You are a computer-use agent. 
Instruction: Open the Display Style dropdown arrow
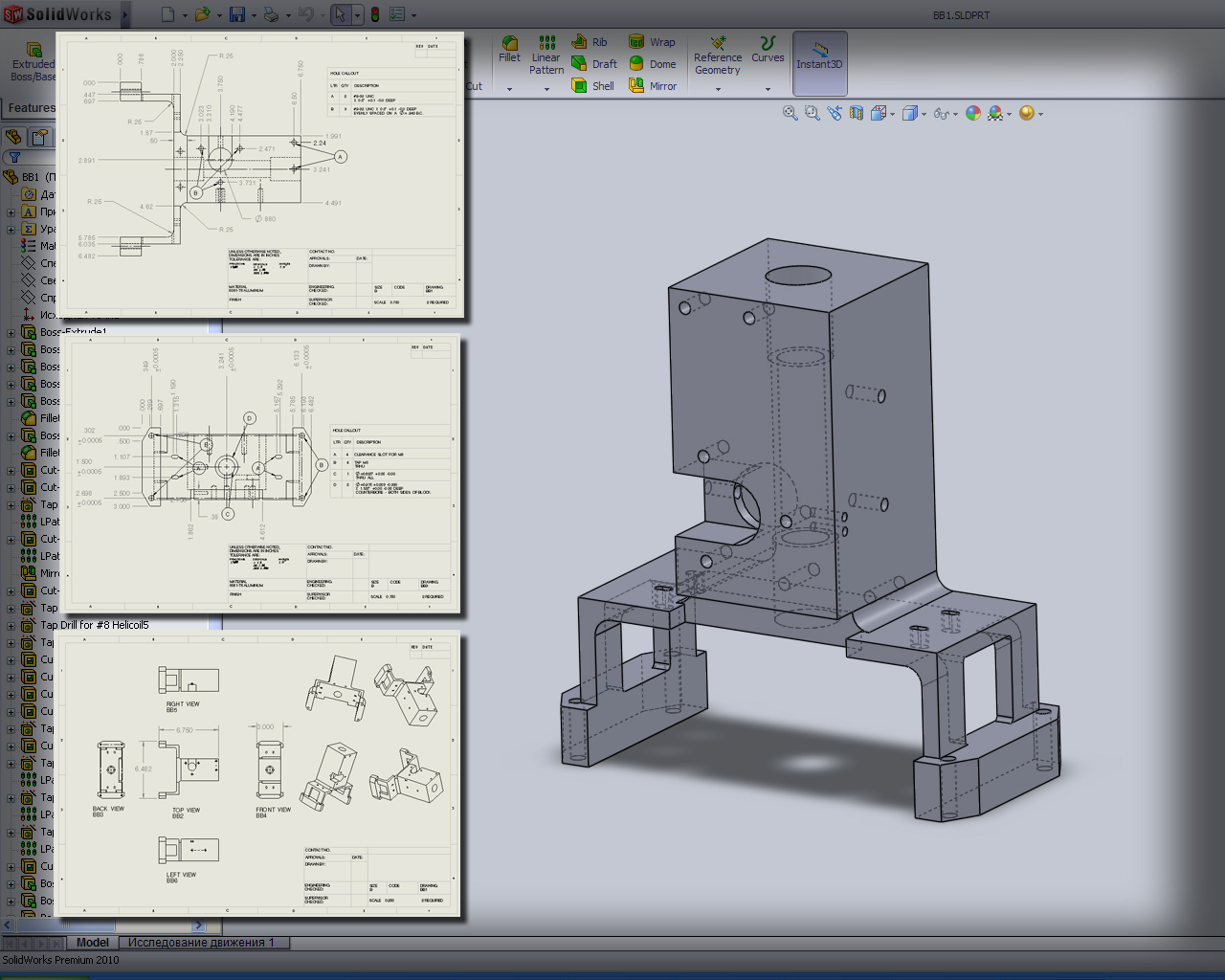coord(924,113)
